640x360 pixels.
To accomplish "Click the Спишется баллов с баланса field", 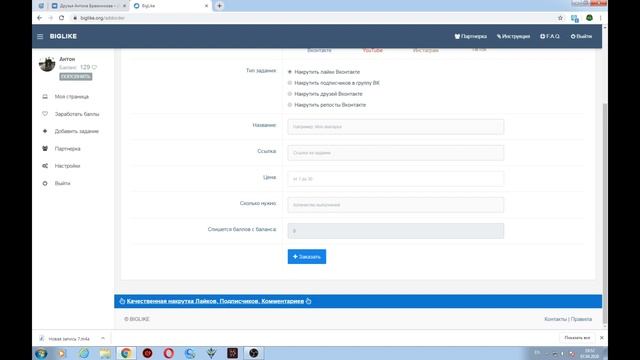I will (396, 231).
